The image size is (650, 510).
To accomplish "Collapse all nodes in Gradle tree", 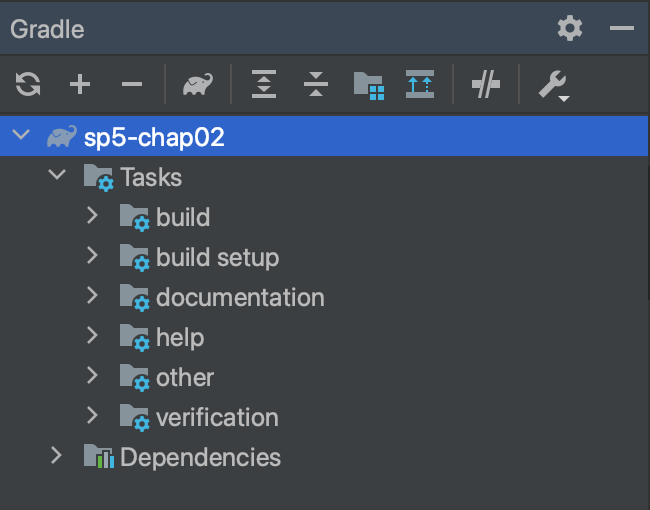I will point(315,84).
